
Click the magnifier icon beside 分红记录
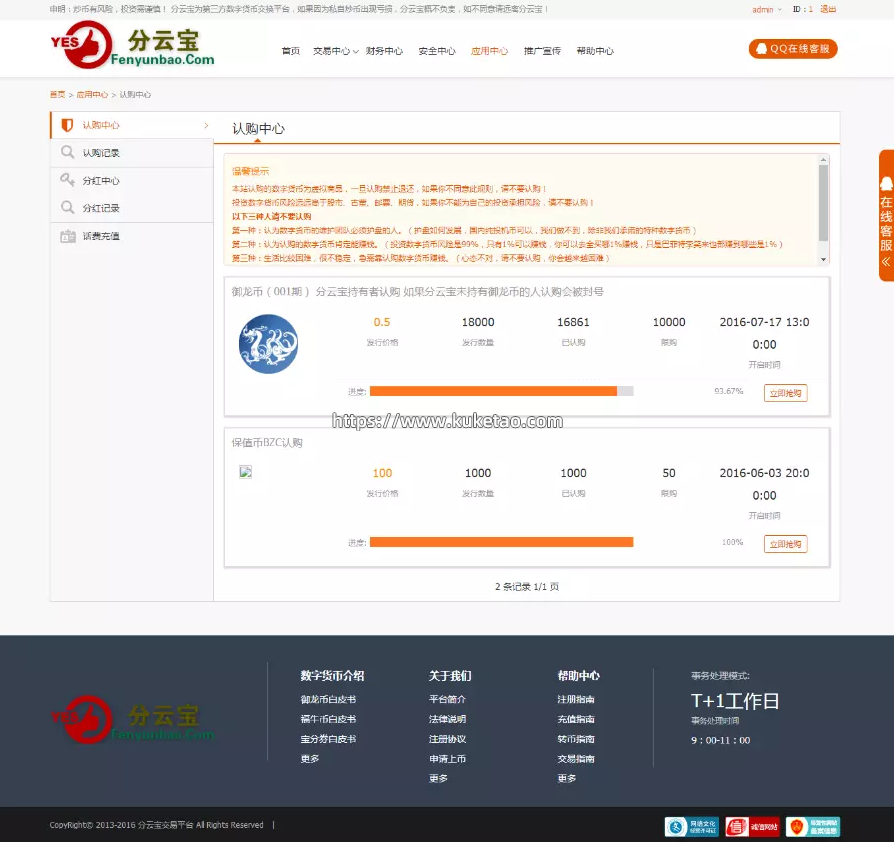coord(67,208)
